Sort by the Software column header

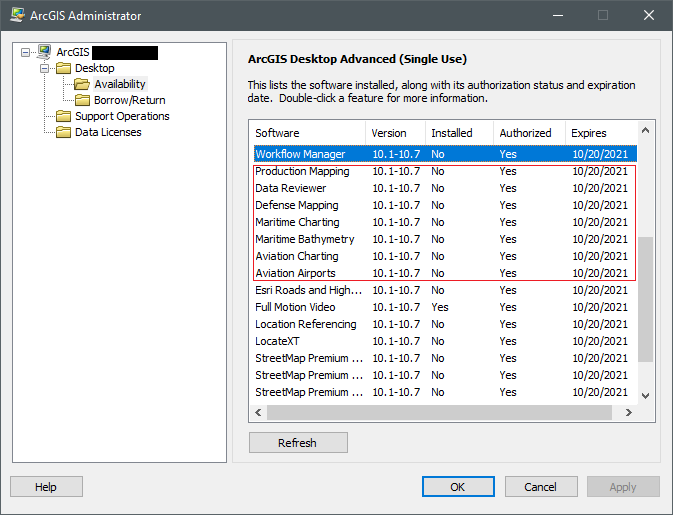(x=307, y=133)
